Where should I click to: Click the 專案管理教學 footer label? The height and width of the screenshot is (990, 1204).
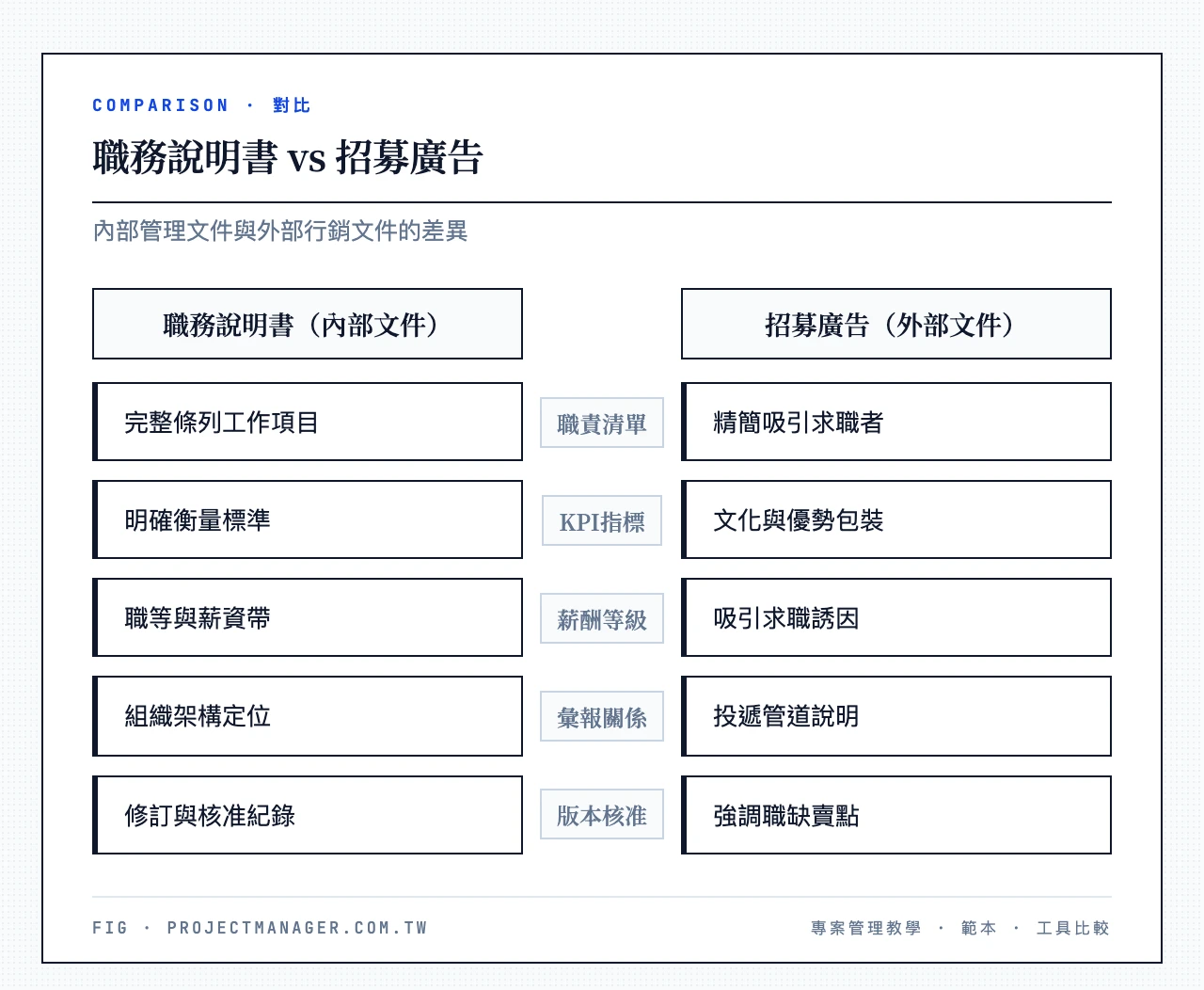tap(866, 928)
